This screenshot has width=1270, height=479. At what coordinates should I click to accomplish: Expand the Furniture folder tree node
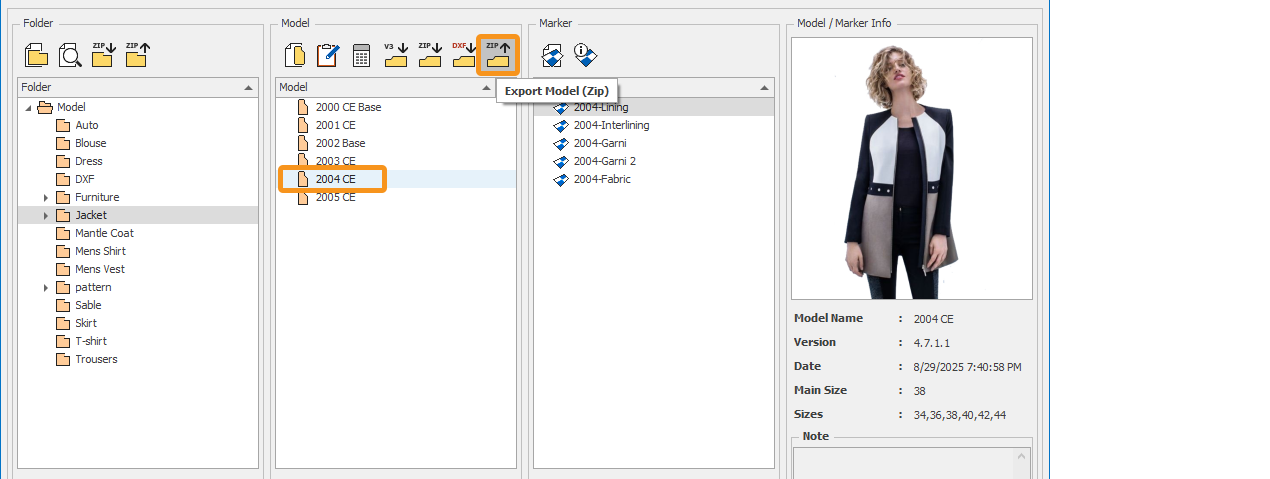[x=46, y=198]
